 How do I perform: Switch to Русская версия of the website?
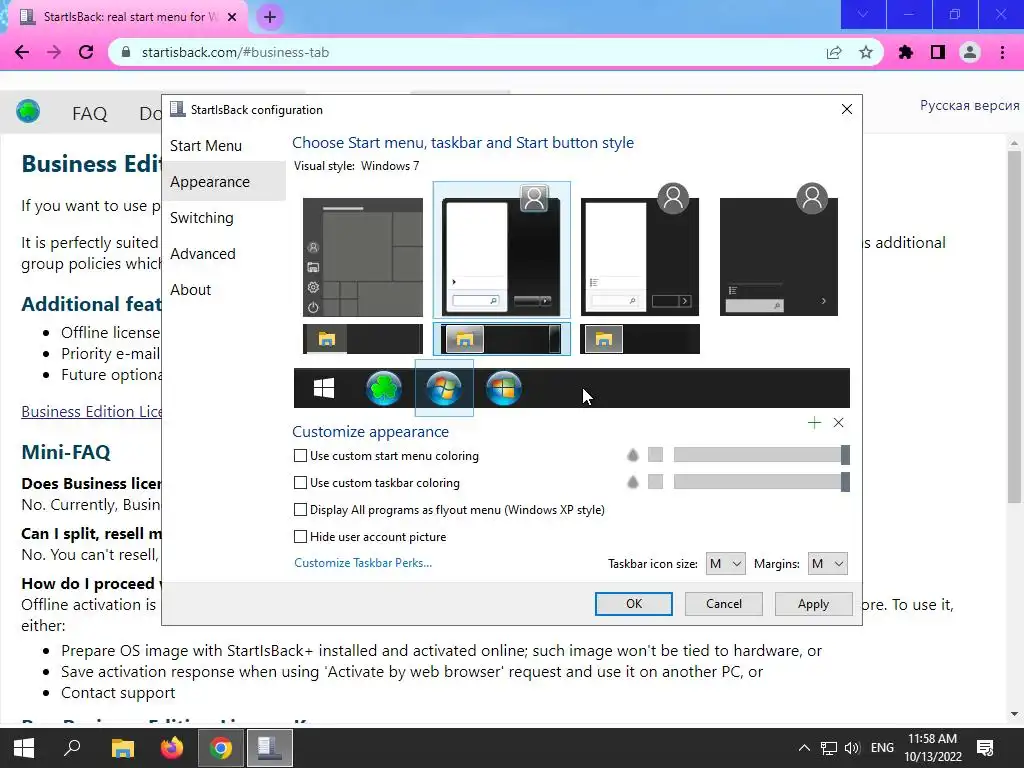pos(969,105)
